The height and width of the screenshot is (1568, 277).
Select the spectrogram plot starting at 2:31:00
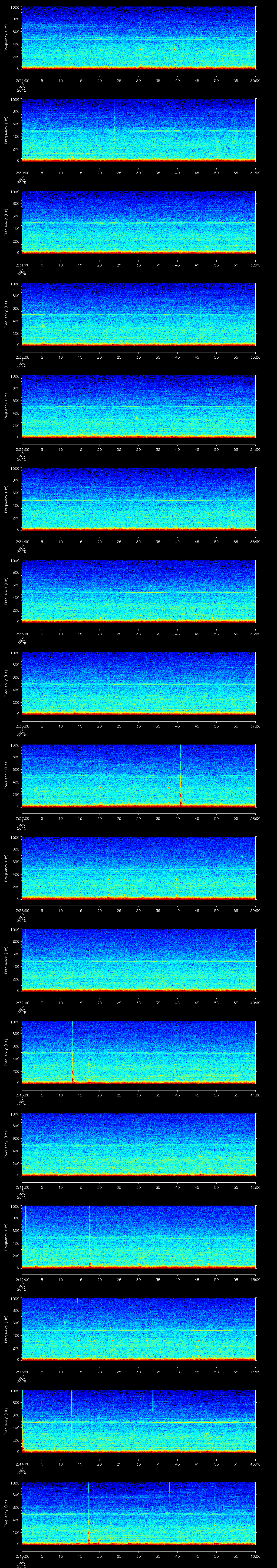[138, 222]
